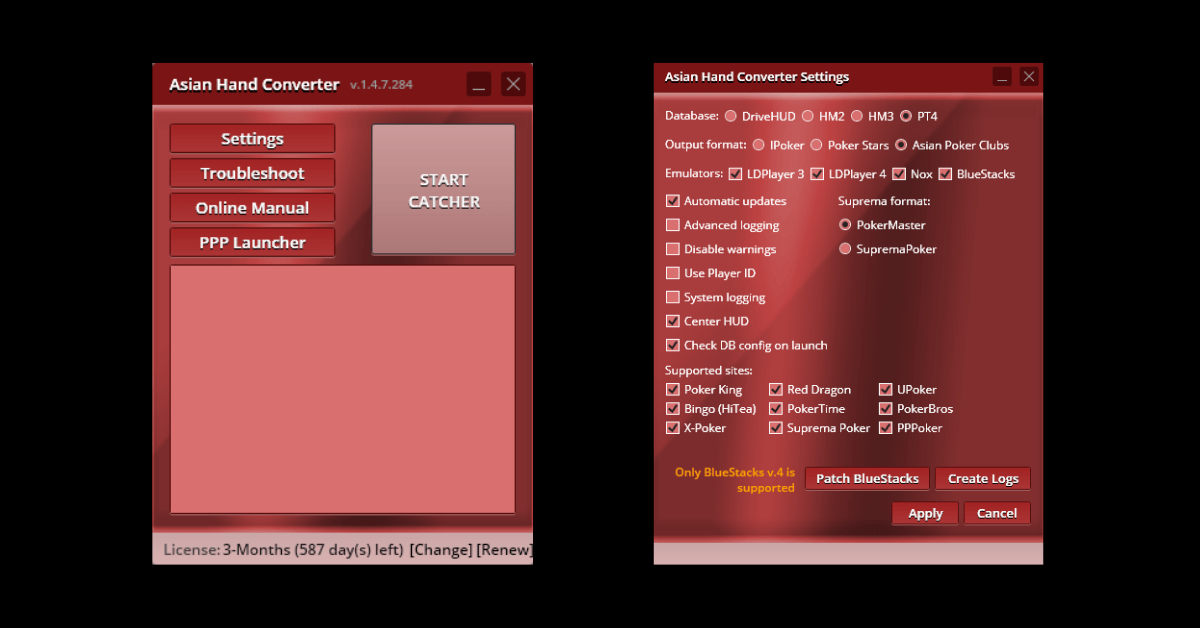1200x628 pixels.
Task: Toggle BlueStacks emulator checkbox
Action: [945, 174]
